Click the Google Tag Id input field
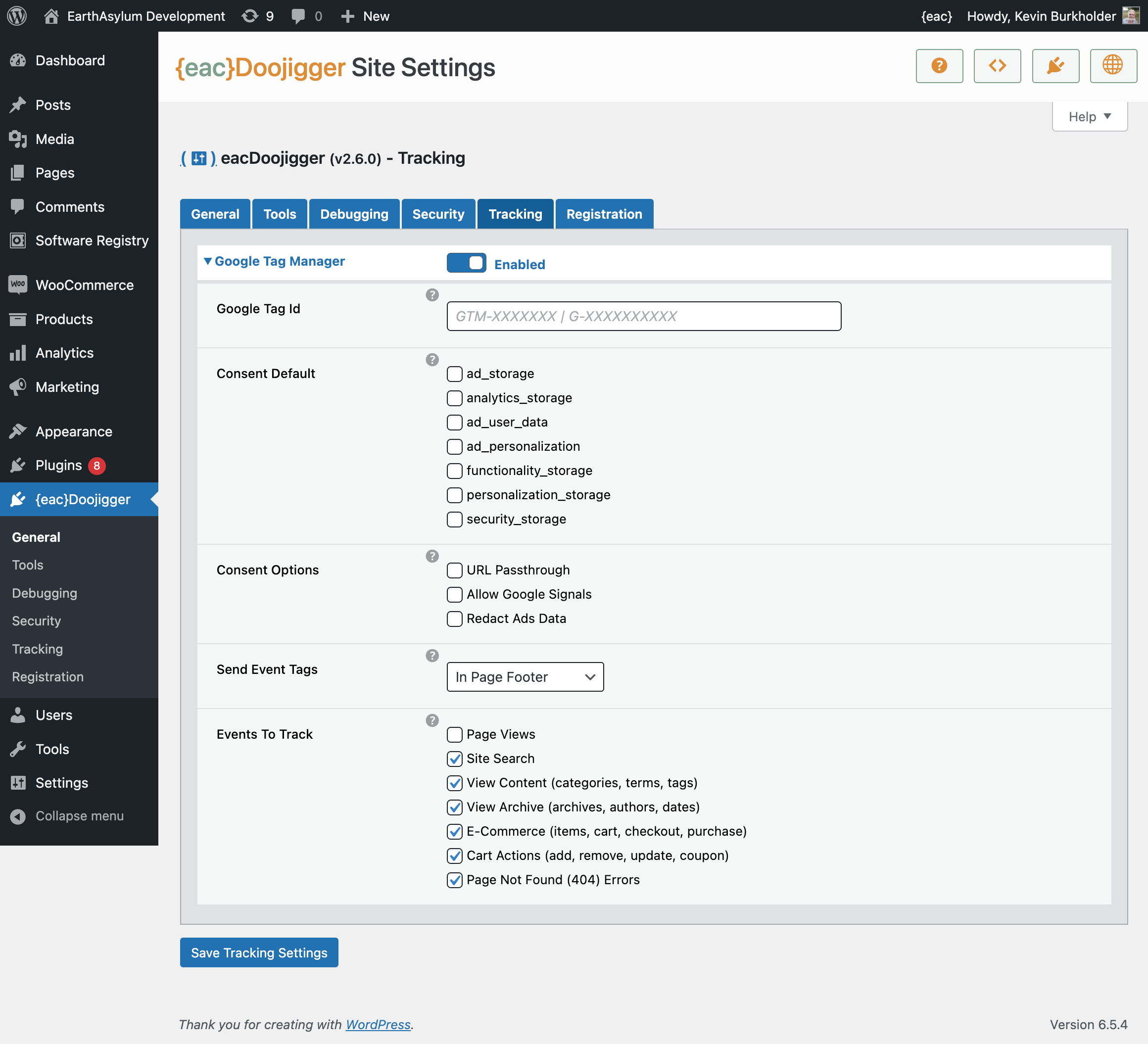The image size is (1148, 1044). click(x=643, y=316)
